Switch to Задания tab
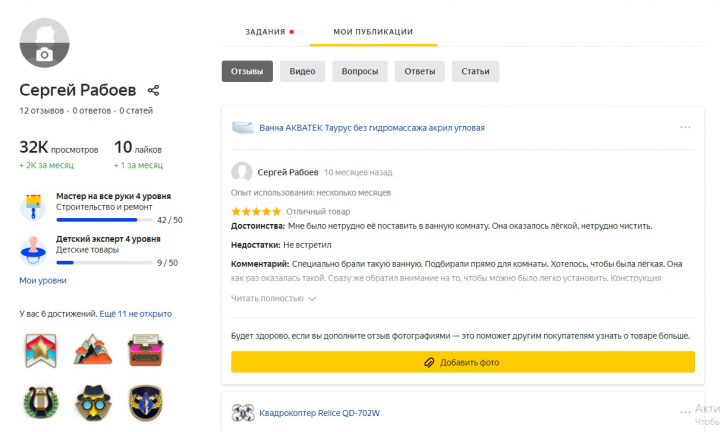Image resolution: width=720 pixels, height=432 pixels. (268, 32)
